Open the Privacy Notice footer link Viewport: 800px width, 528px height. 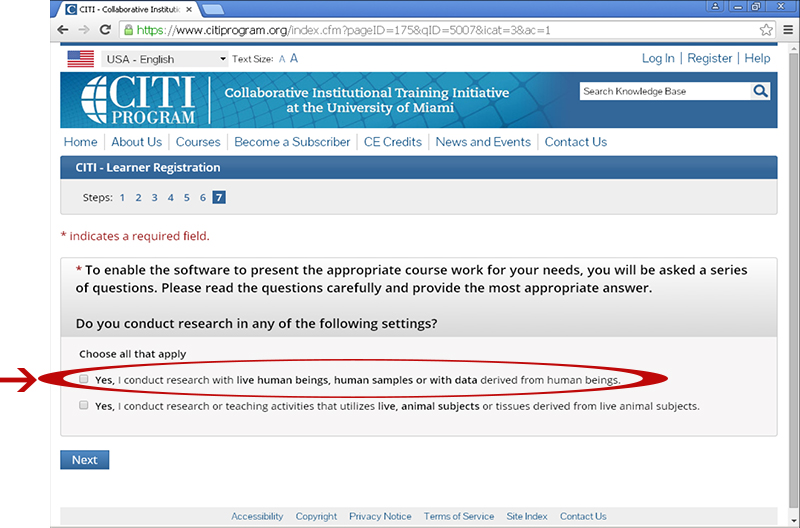380,516
